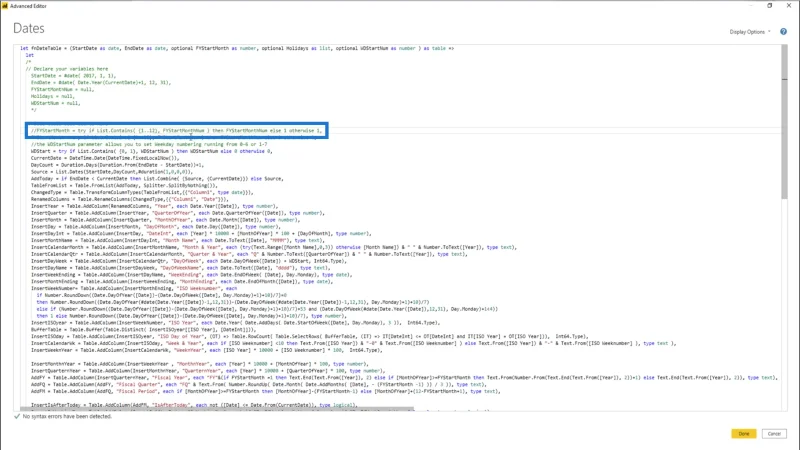
Task: Click the 'InsertWeekEnding = Table.AddColumn' line
Action: pyautogui.click(x=191, y=275)
